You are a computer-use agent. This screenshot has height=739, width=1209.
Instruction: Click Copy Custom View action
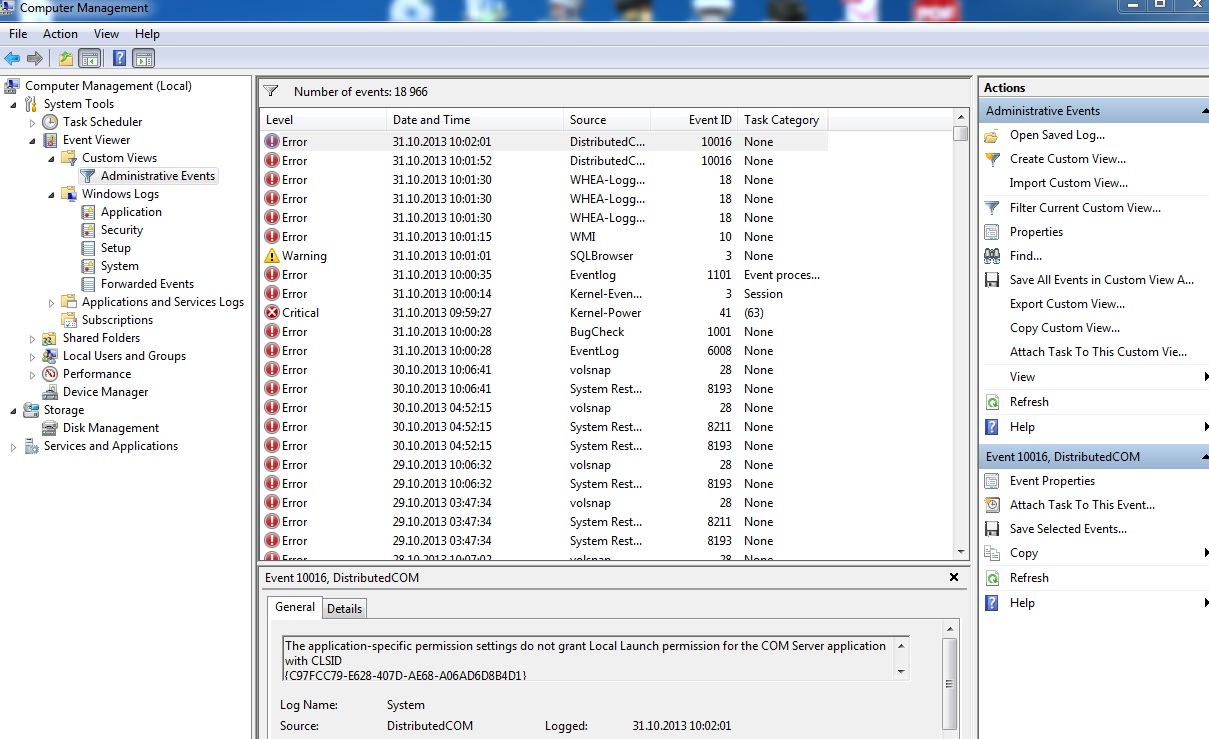pos(1064,328)
